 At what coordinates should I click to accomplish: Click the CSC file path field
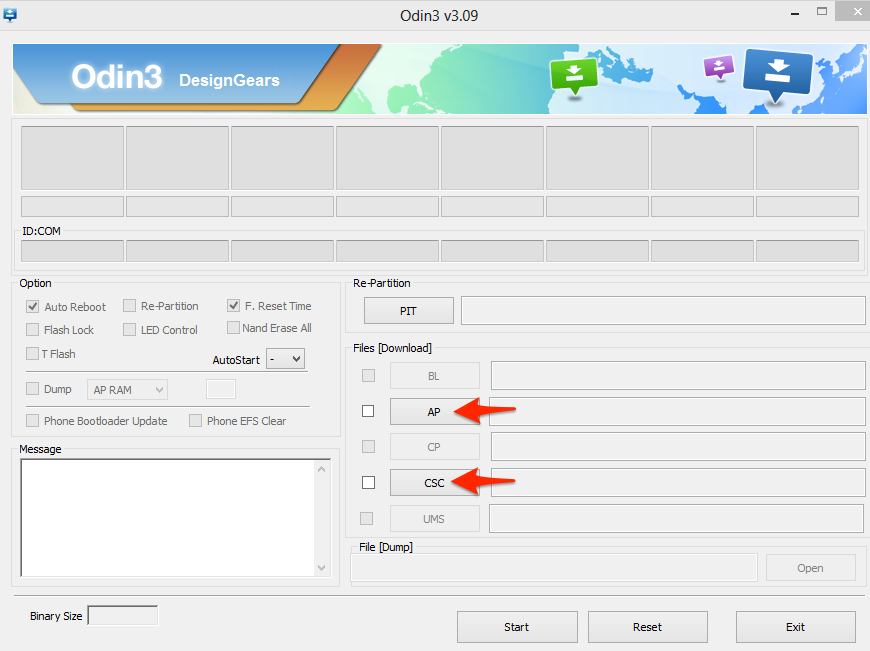[x=677, y=482]
